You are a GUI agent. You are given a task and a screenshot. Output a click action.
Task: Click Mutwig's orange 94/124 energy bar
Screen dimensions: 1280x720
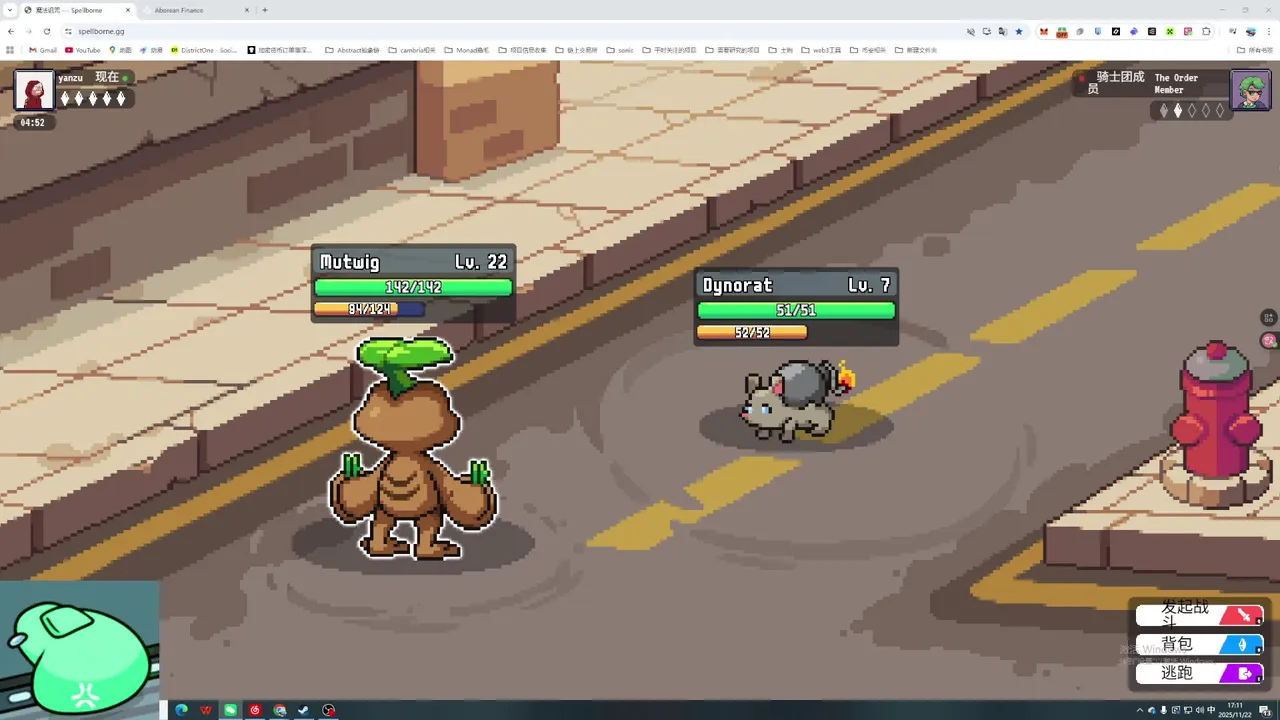pos(370,309)
